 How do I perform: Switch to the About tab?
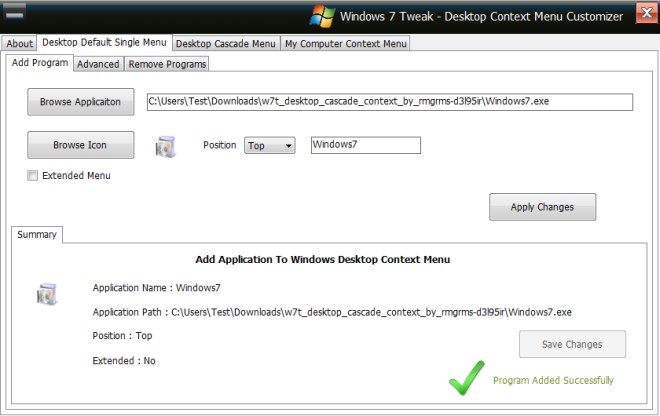pyautogui.click(x=19, y=43)
